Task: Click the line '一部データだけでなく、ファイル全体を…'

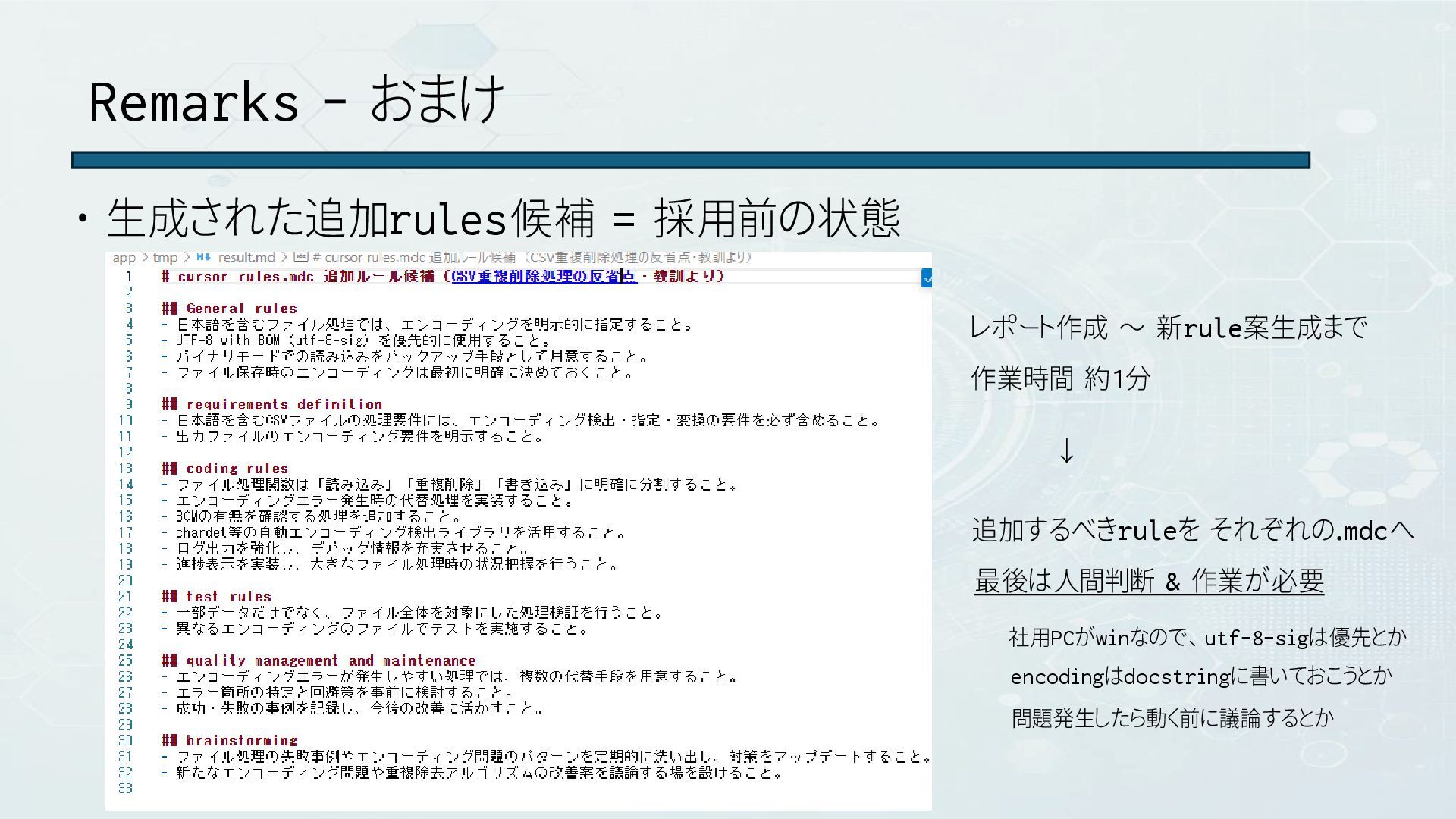Action: tap(413, 613)
